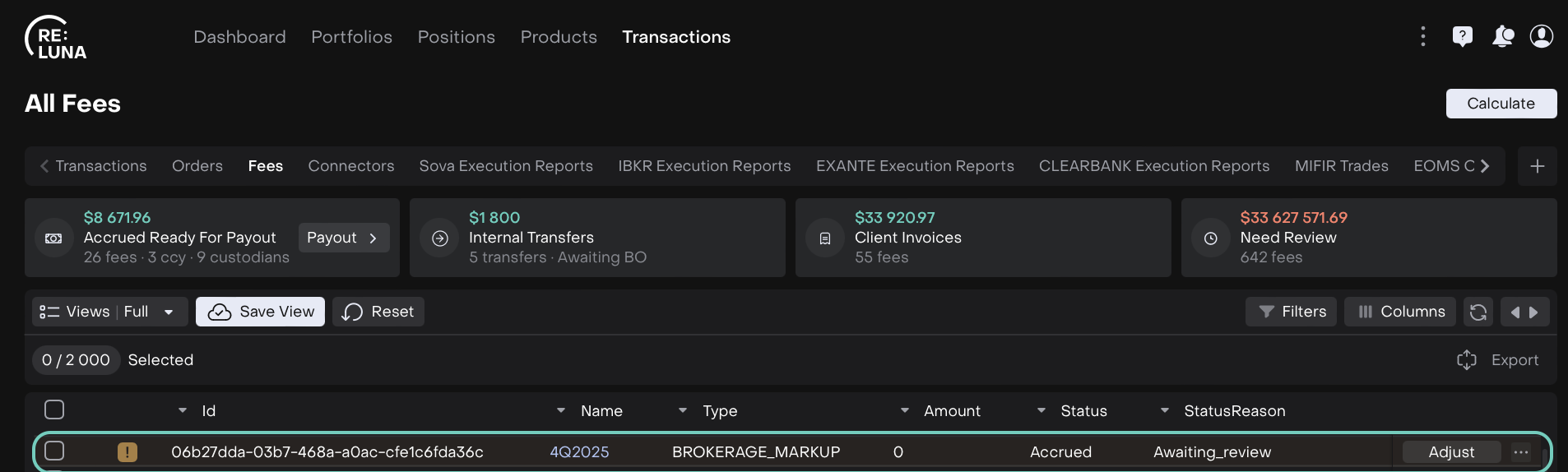The image size is (1568, 472).
Task: Open the vertical three-dot menu in header
Action: [1422, 36]
